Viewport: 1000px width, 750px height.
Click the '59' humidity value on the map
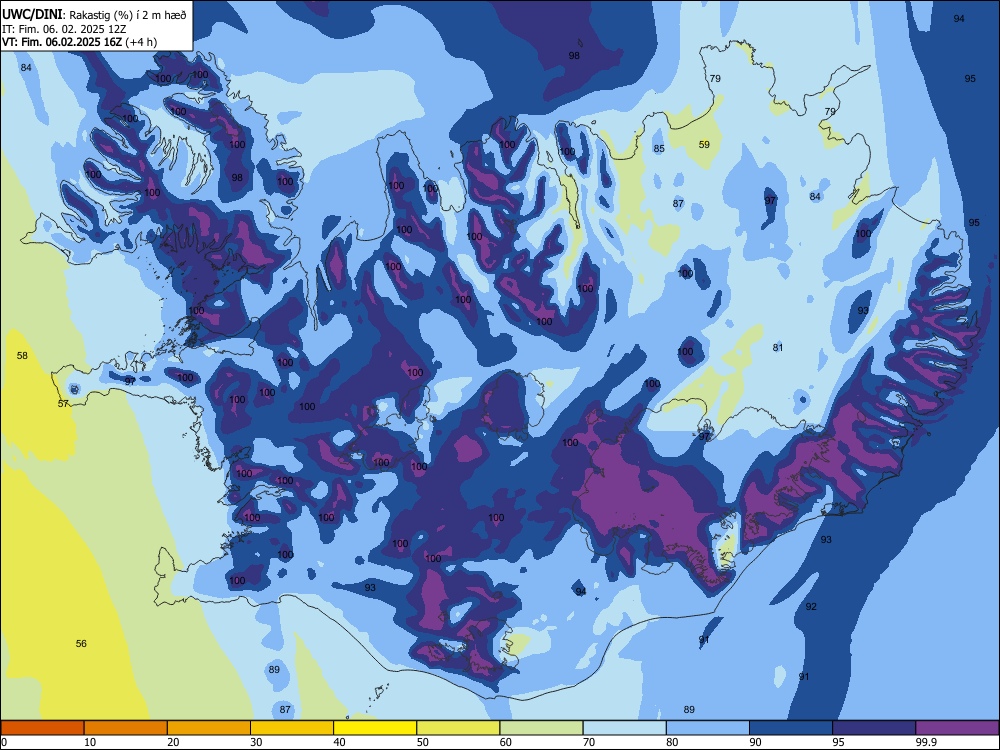click(x=704, y=145)
